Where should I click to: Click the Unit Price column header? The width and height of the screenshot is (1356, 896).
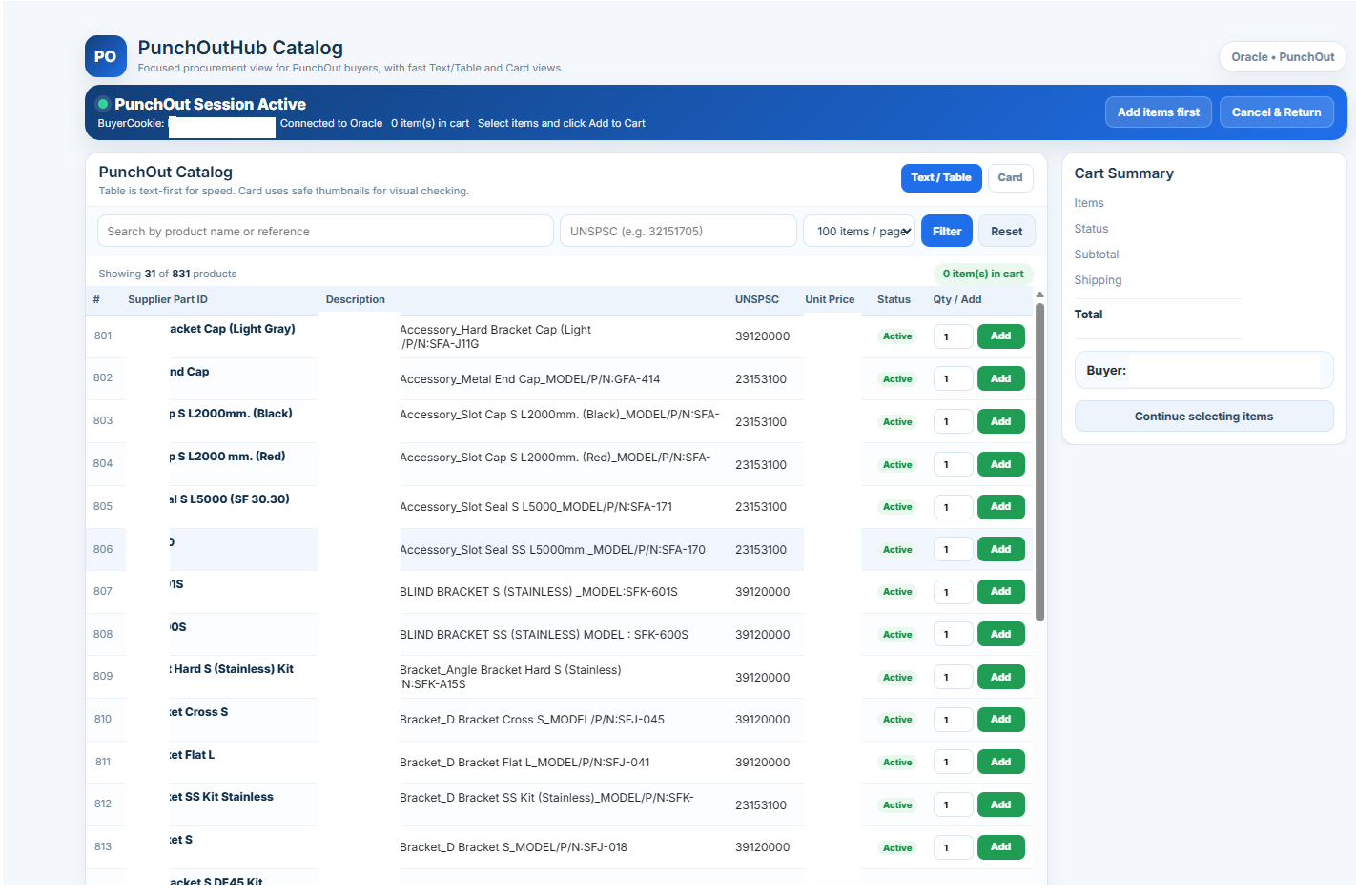pos(830,299)
